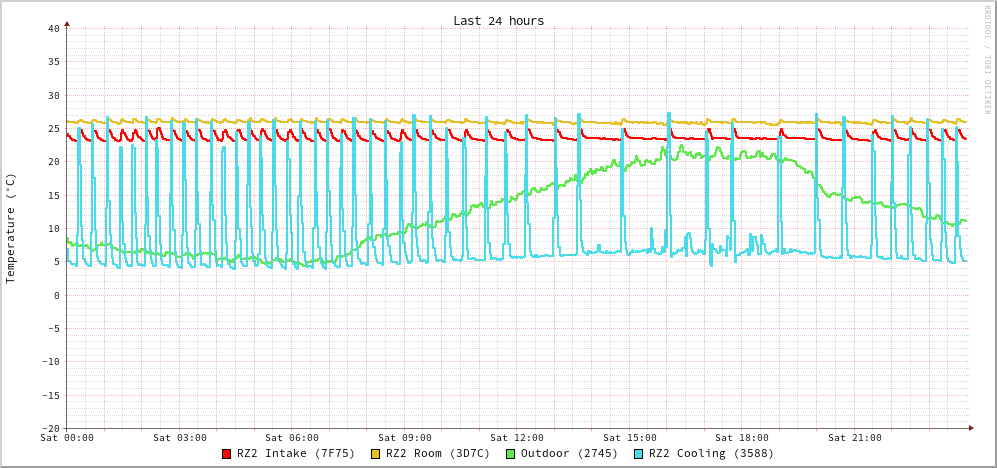Click the Sat 21:00 time axis label

point(855,438)
